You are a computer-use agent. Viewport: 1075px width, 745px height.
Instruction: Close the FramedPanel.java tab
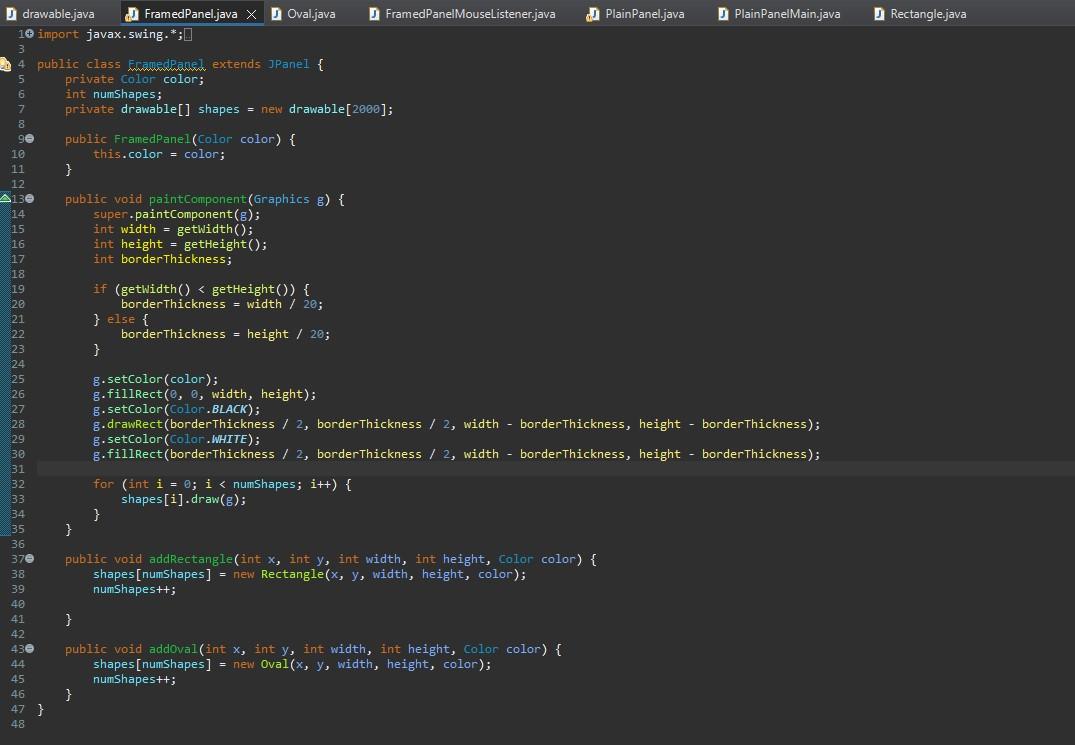pyautogui.click(x=252, y=14)
